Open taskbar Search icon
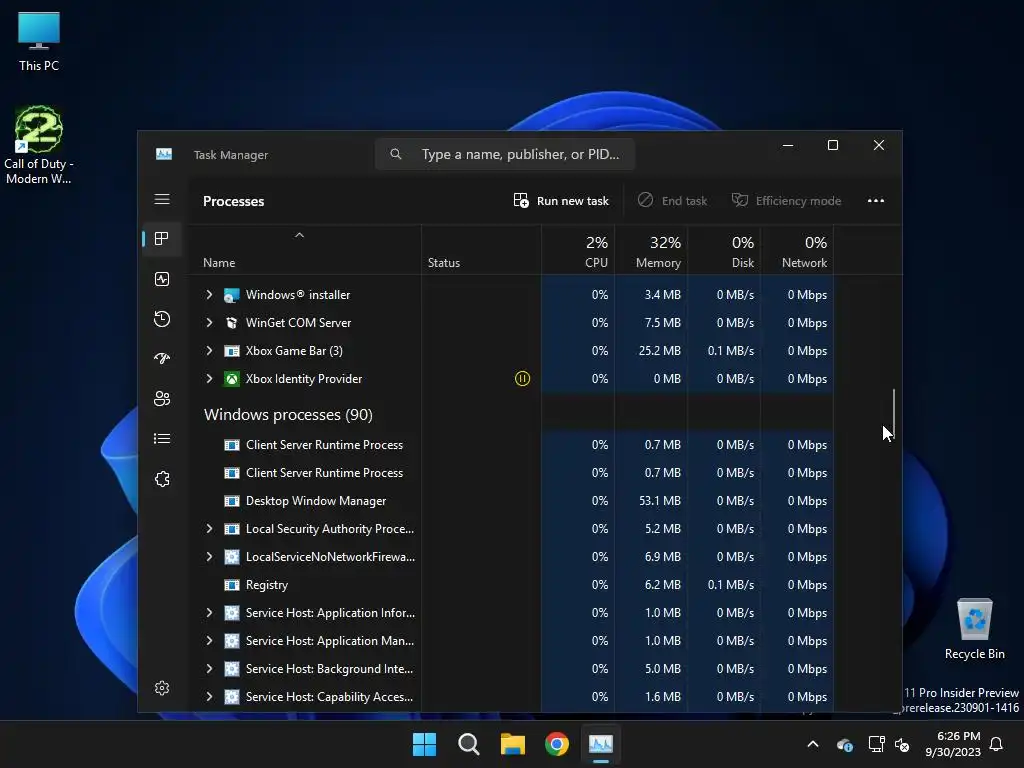Image resolution: width=1024 pixels, height=768 pixels. pos(468,744)
